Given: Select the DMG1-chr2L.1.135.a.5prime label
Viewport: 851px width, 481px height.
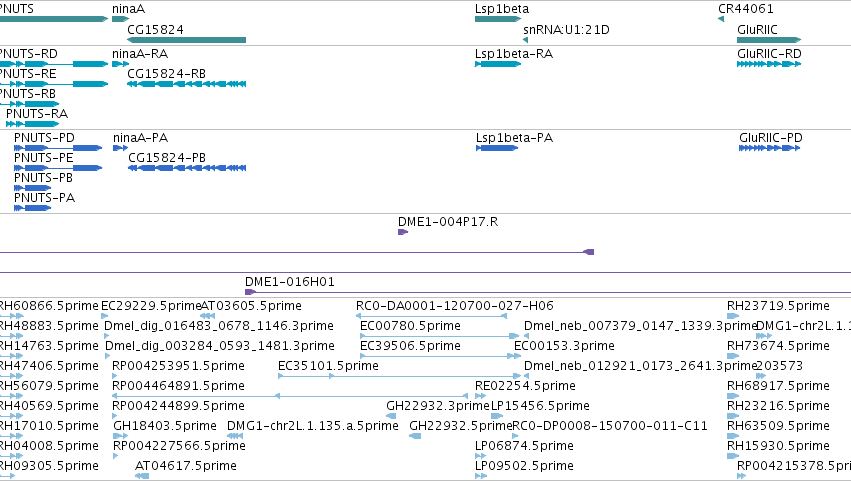Looking at the screenshot, I should point(313,427).
